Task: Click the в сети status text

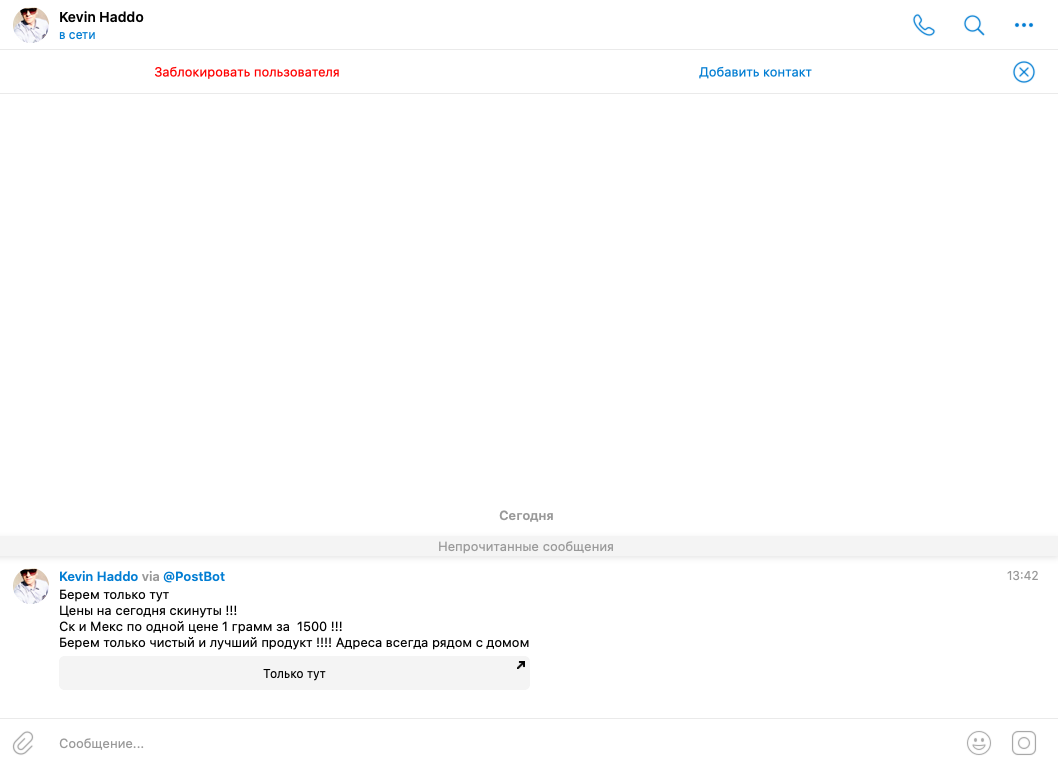Action: [x=77, y=35]
